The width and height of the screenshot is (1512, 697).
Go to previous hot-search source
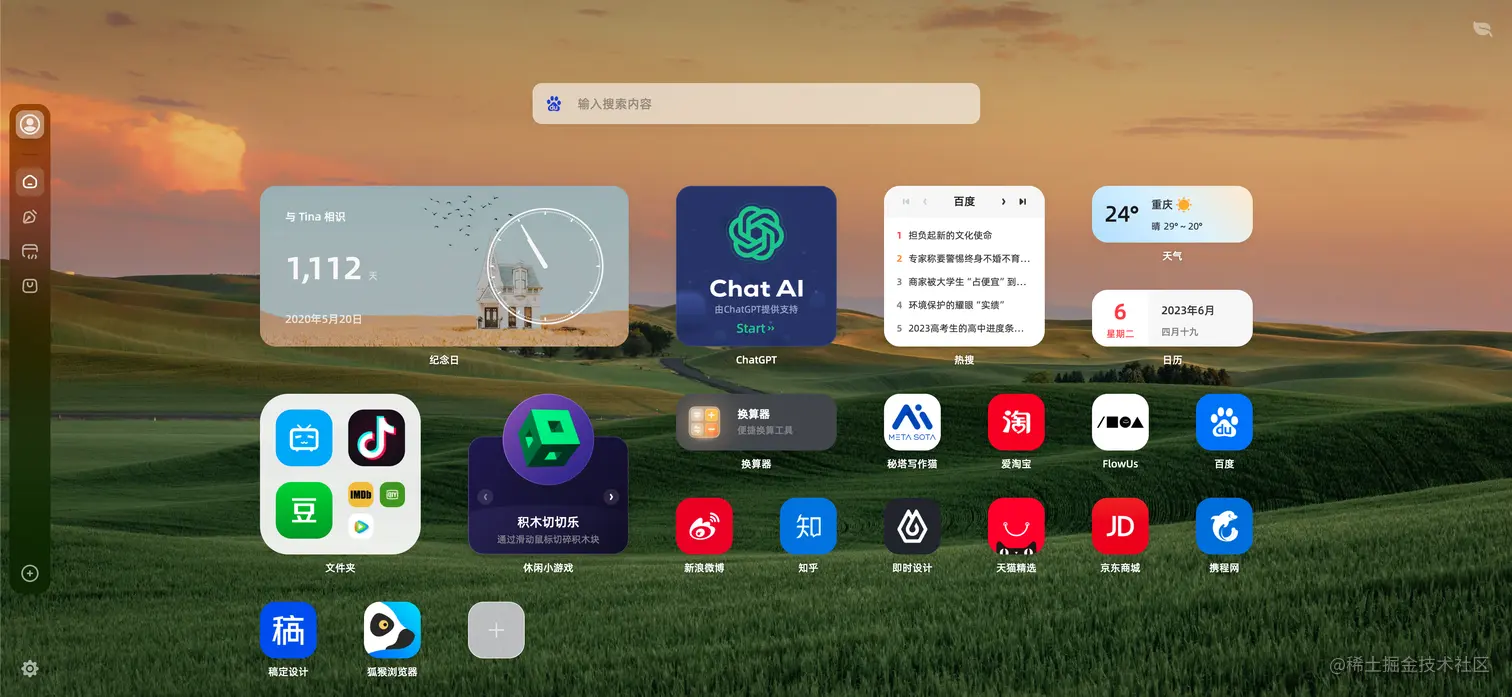[925, 202]
